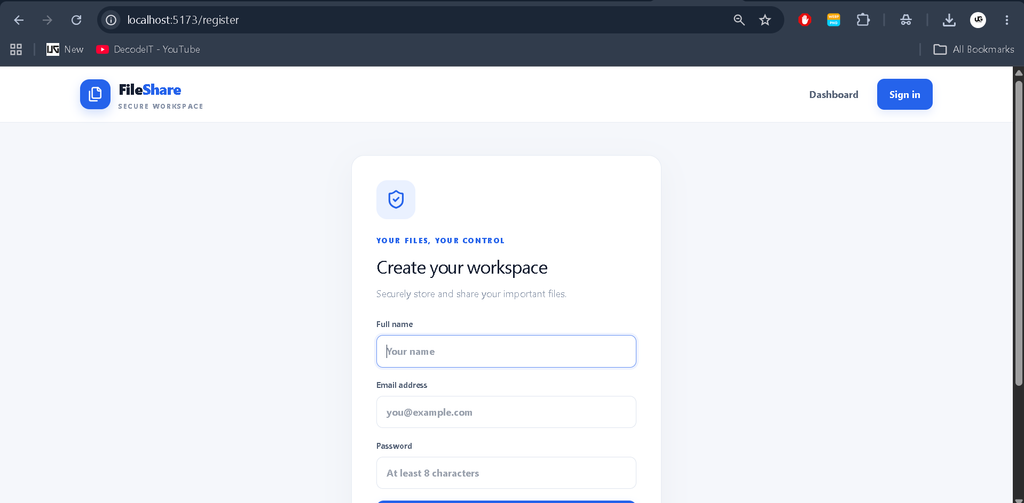Click the Email address label
The height and width of the screenshot is (503, 1024).
pos(402,385)
